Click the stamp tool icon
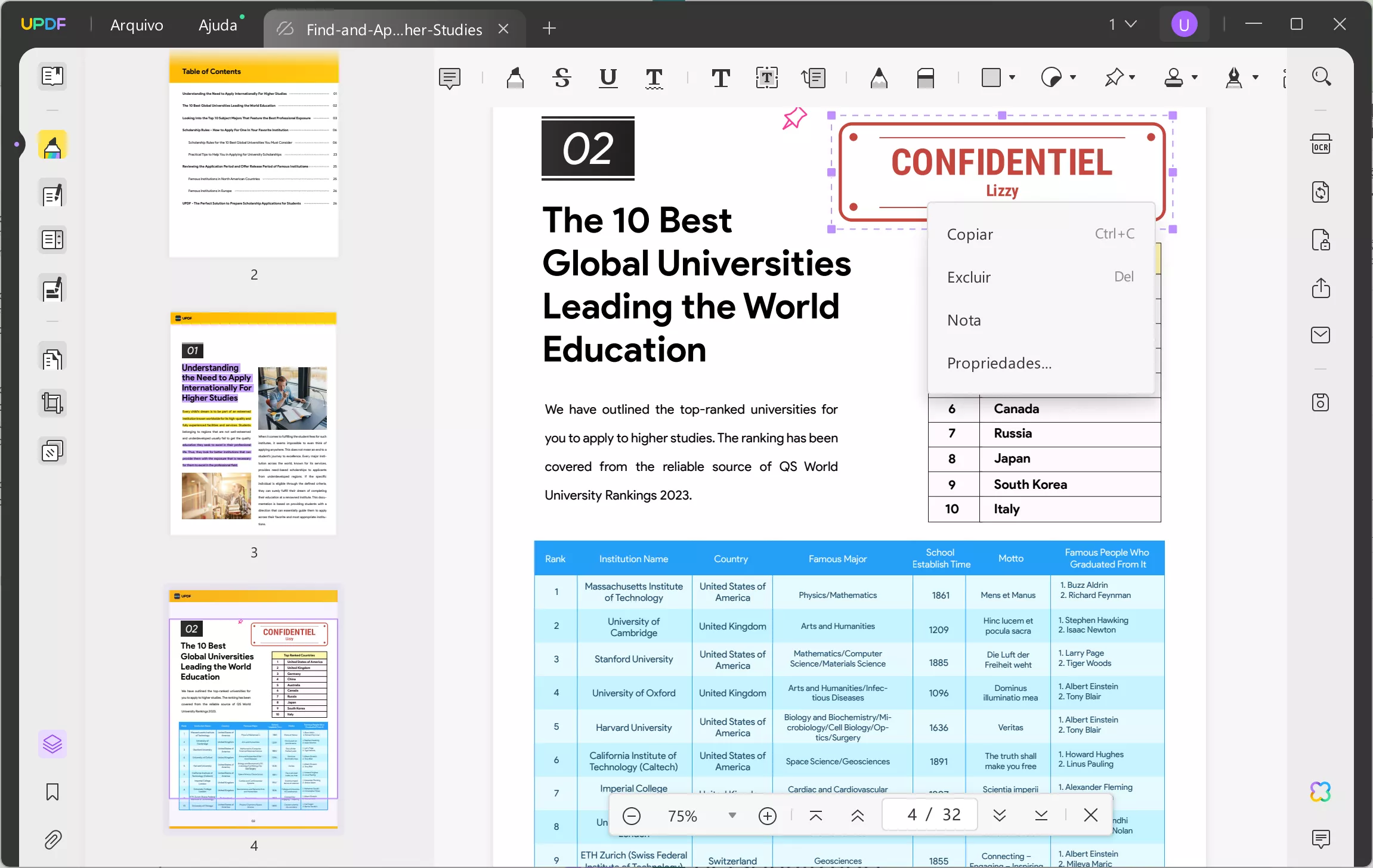1373x868 pixels. point(1173,78)
